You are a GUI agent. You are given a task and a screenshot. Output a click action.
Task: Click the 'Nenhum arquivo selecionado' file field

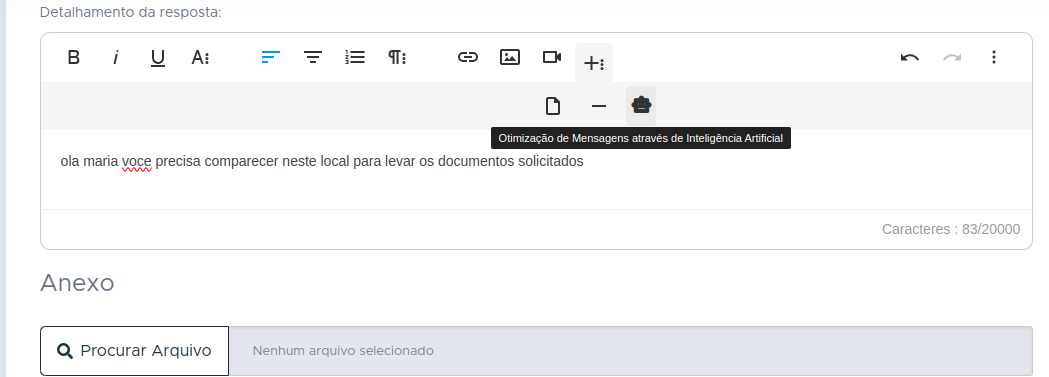tap(631, 351)
